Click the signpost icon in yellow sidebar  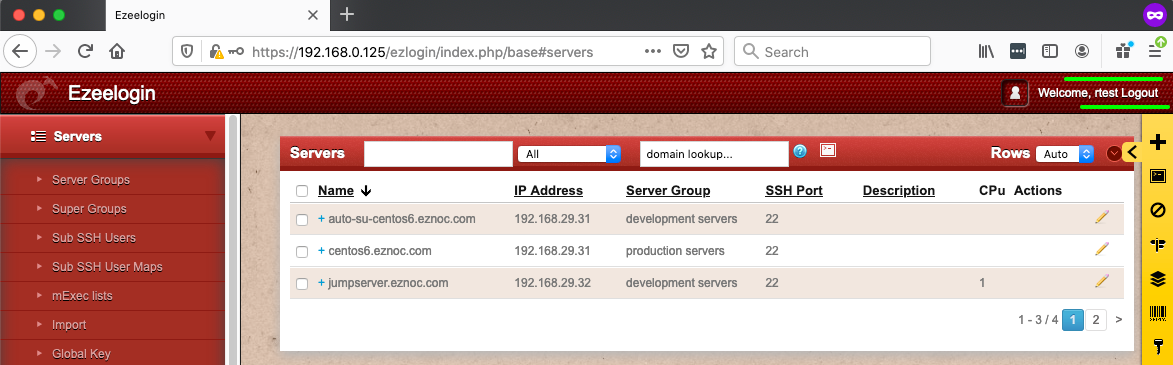pos(1157,244)
